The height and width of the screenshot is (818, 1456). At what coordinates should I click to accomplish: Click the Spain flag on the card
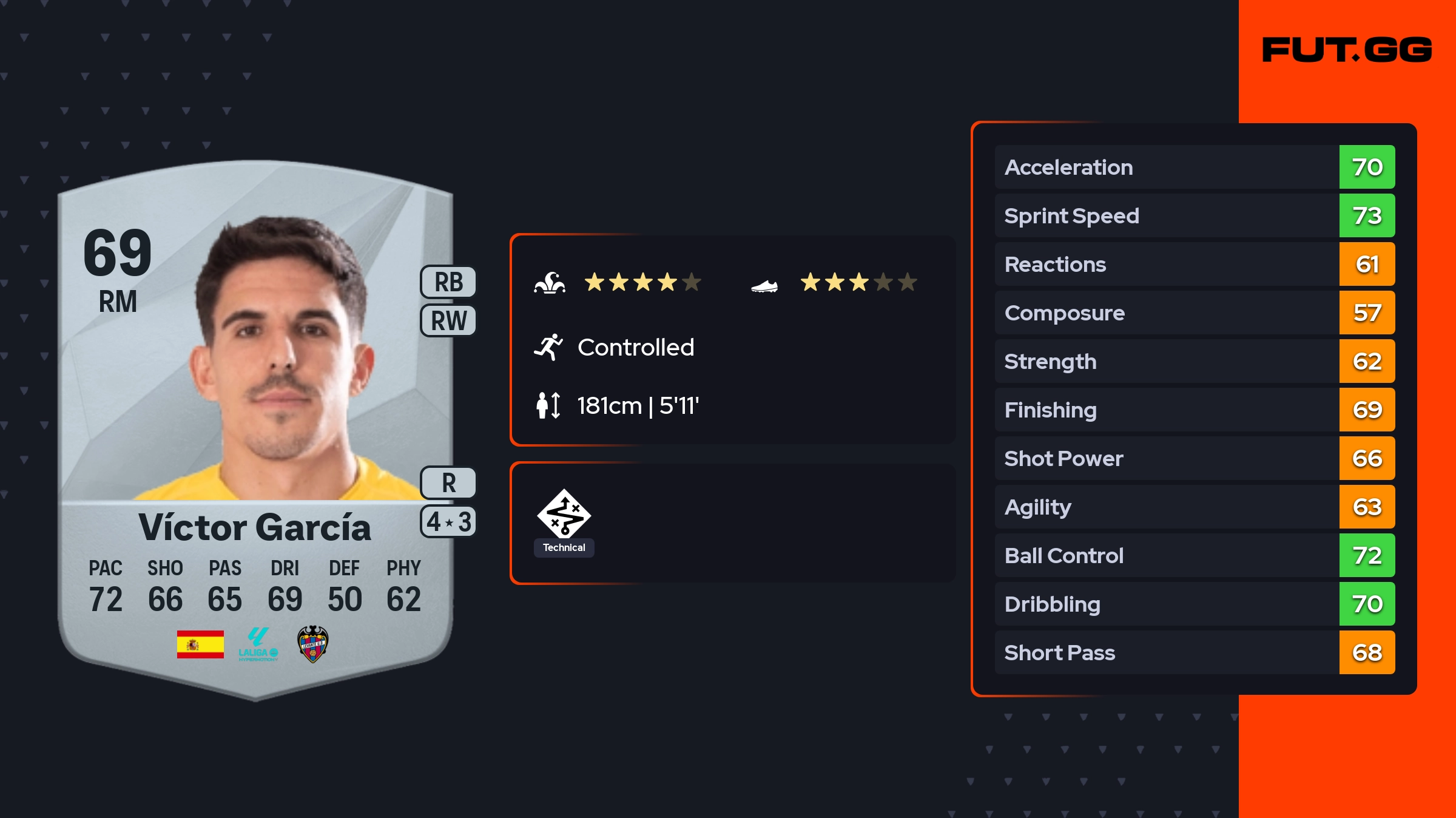[x=200, y=644]
